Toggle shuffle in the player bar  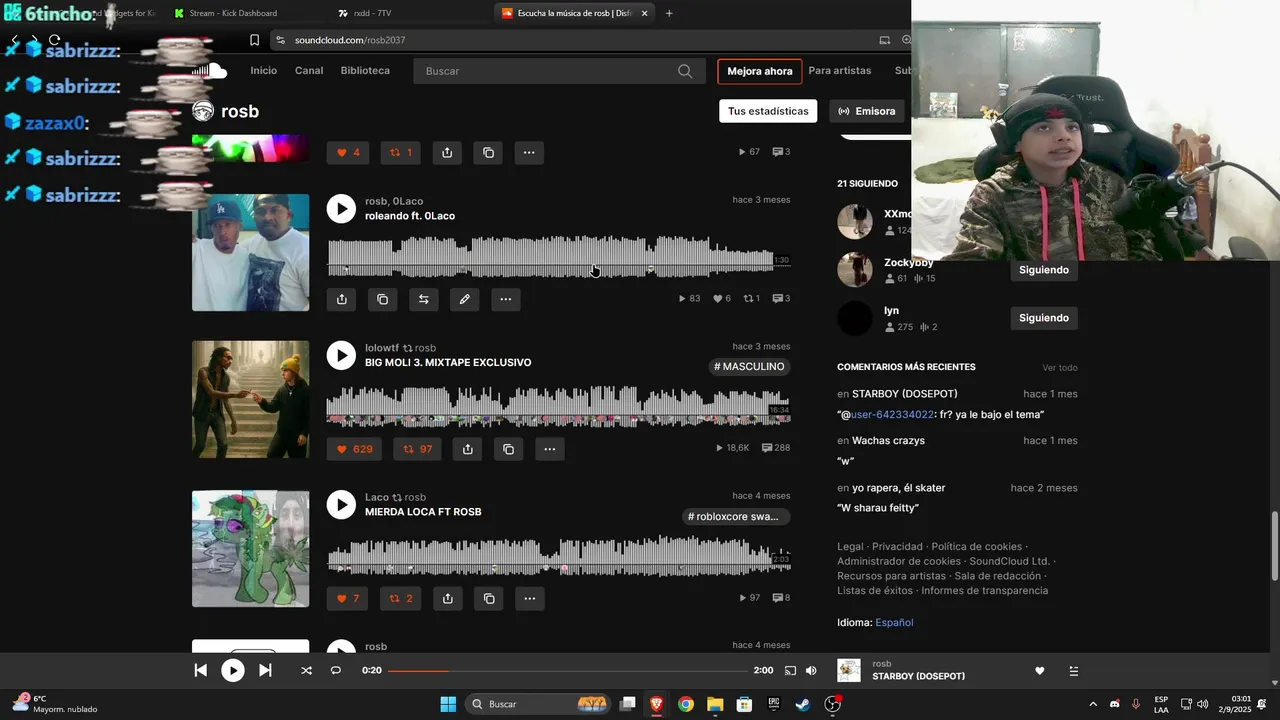tap(306, 671)
